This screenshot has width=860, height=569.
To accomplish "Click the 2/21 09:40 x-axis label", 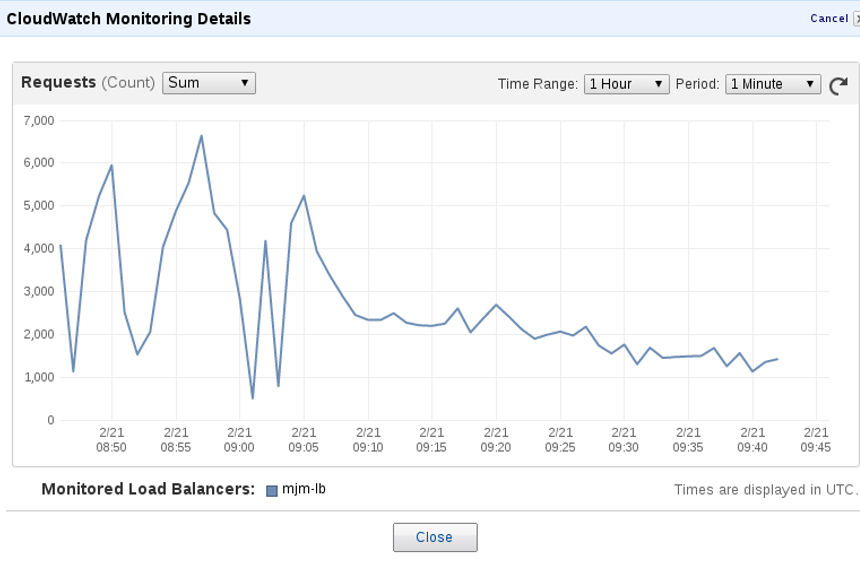I will point(752,440).
